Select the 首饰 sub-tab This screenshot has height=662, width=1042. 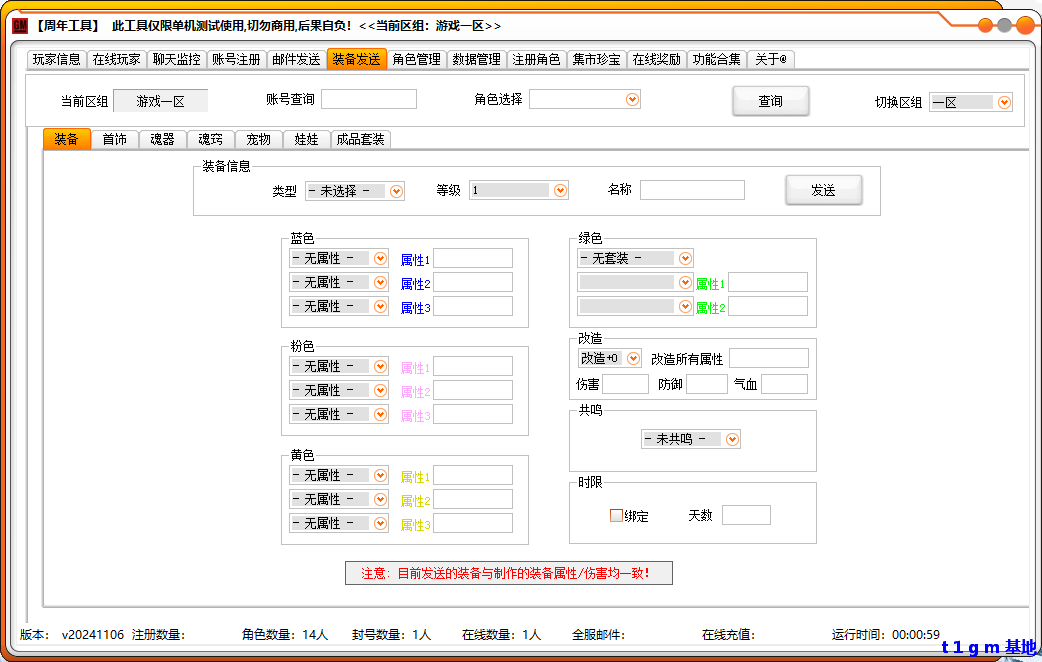pos(114,139)
